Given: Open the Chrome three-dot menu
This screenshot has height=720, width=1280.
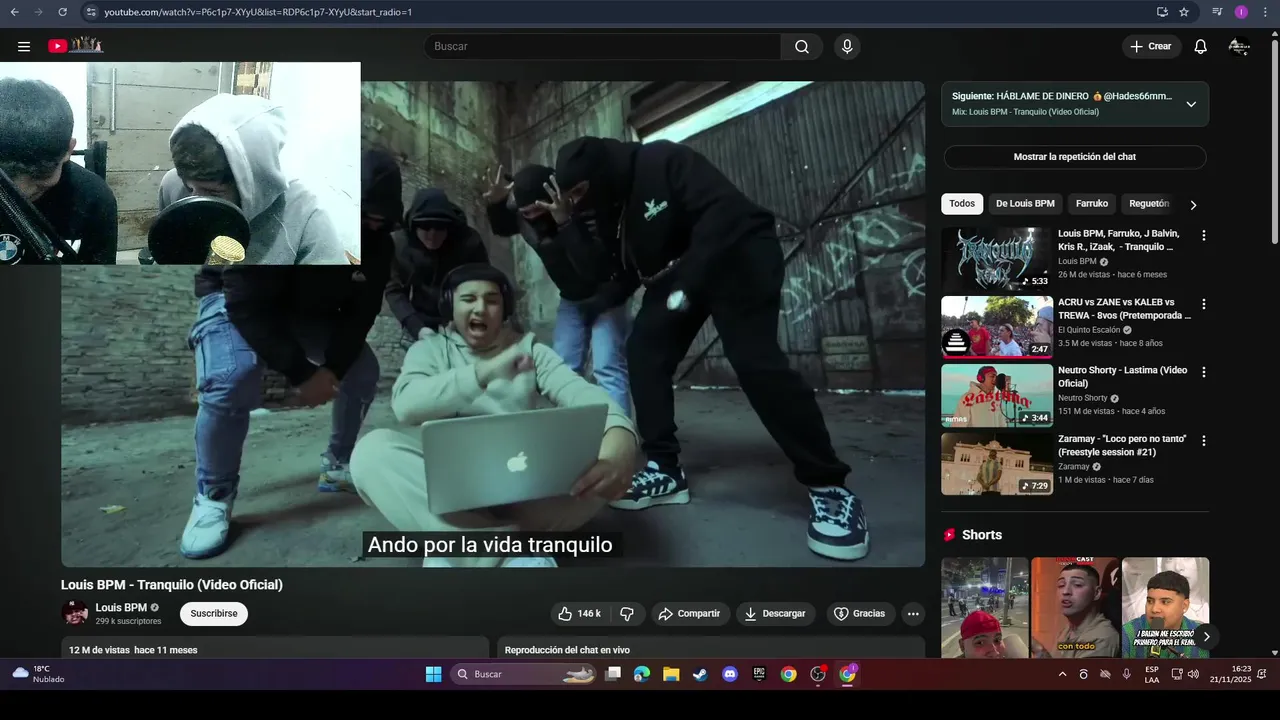Looking at the screenshot, I should coord(1264,12).
